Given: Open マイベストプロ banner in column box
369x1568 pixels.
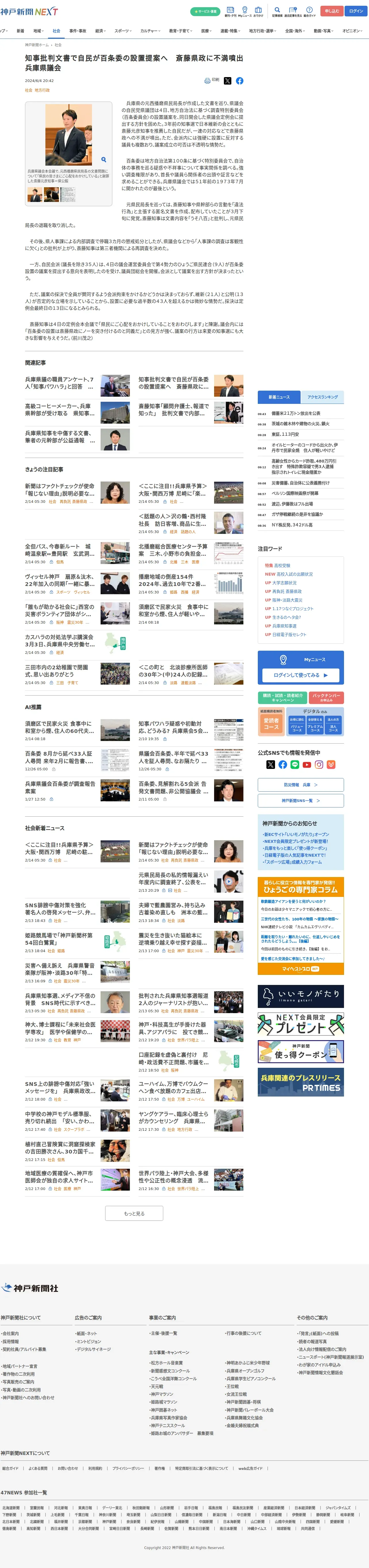Looking at the screenshot, I should (301, 969).
